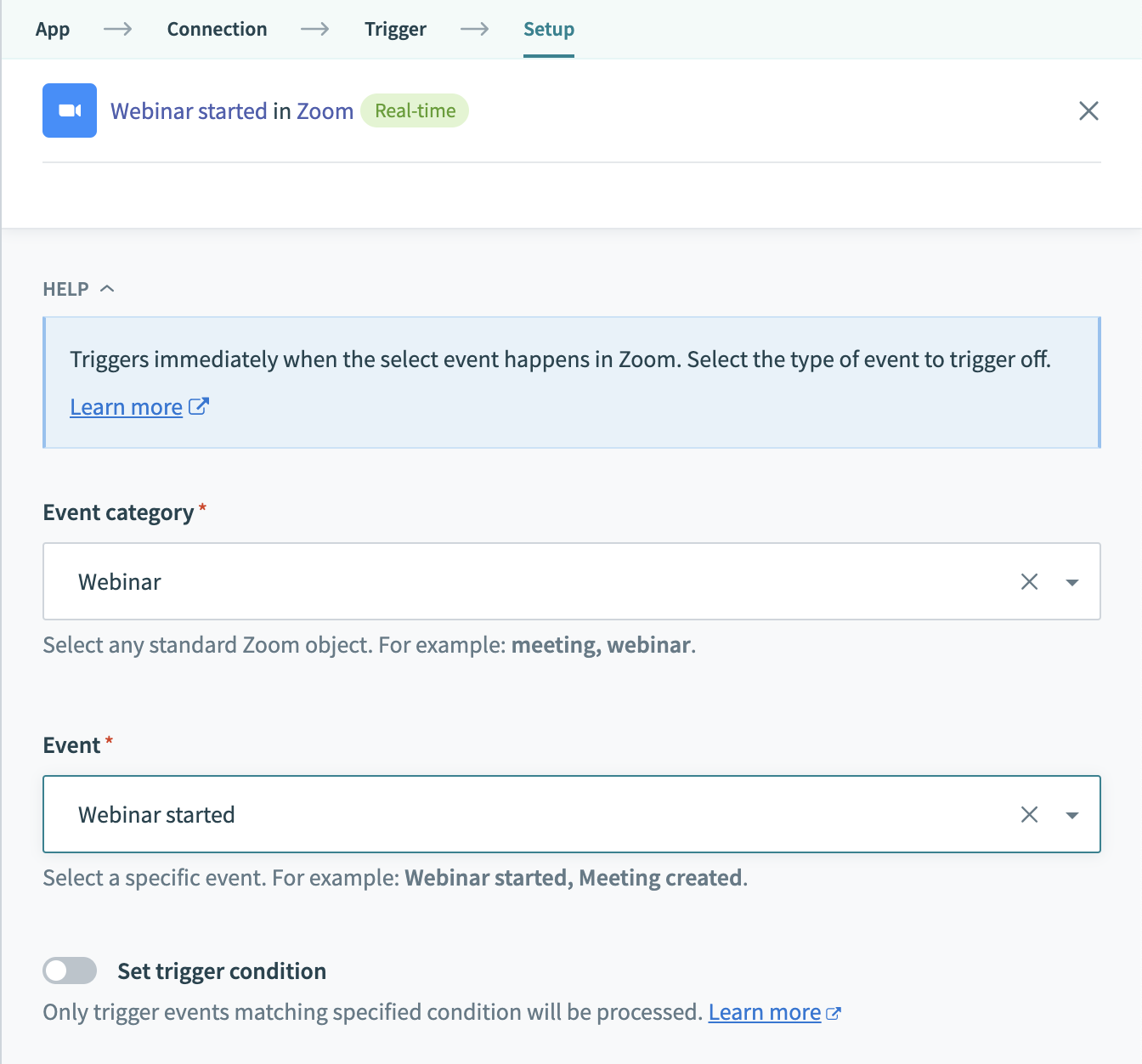Switch to the Connection step
1142x1064 pixels.
(217, 29)
